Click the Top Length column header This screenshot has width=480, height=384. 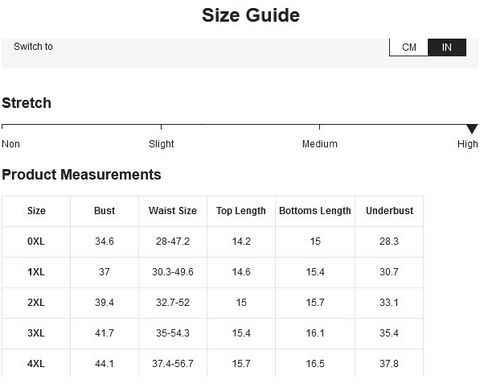tap(241, 211)
